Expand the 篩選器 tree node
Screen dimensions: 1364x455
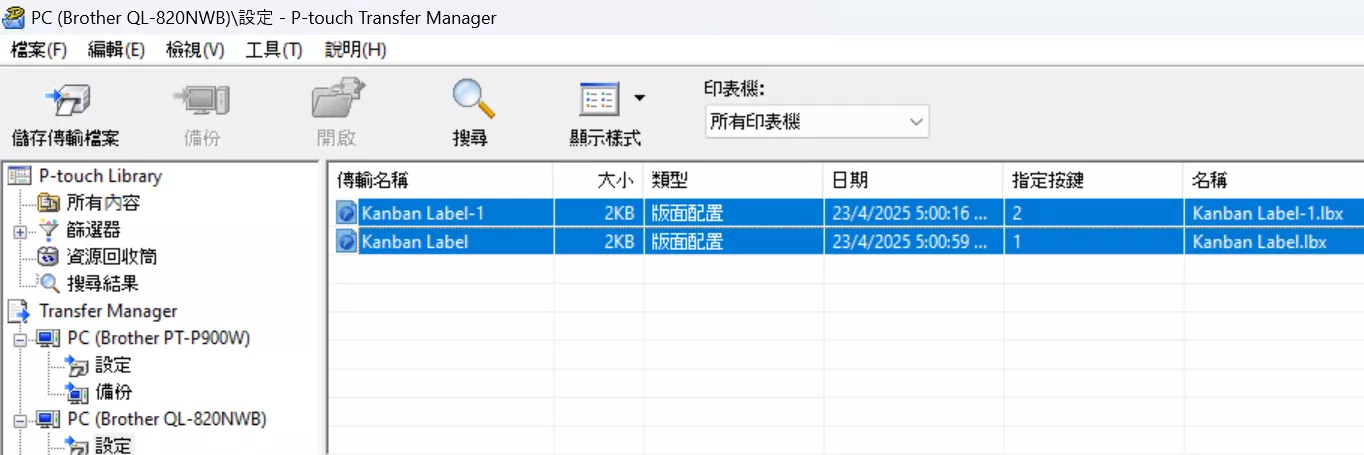pos(20,231)
